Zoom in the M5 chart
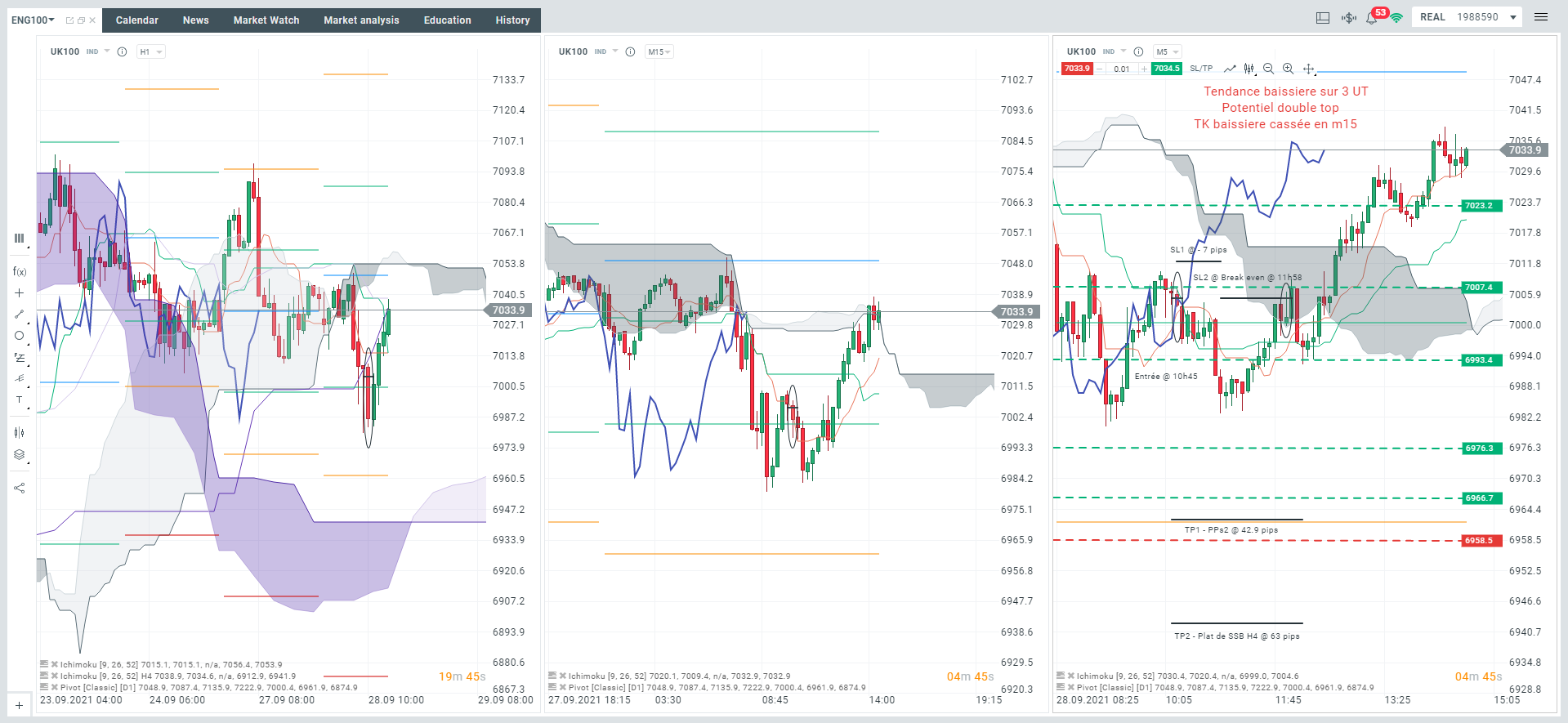This screenshot has height=723, width=1568. point(1288,69)
